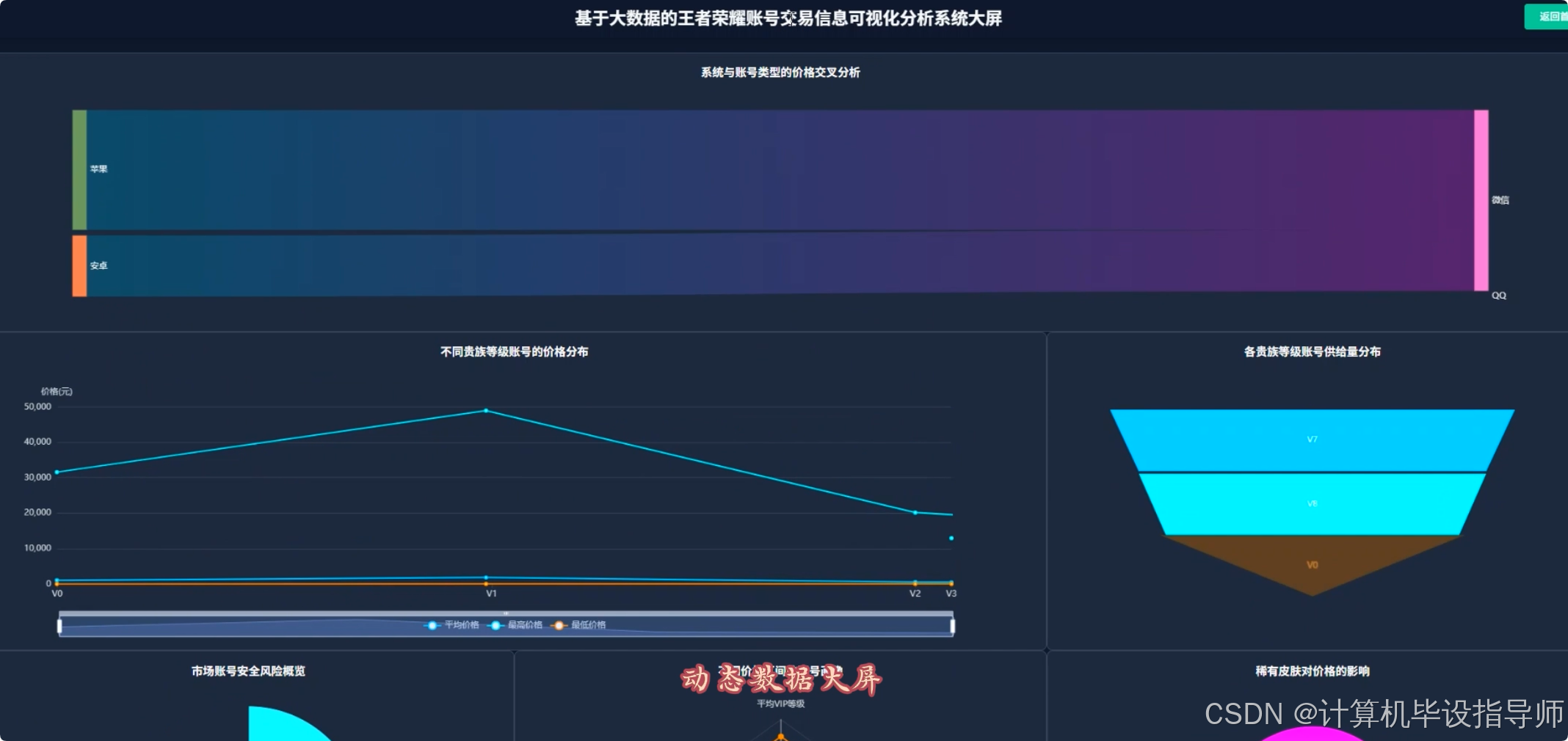Click the 微信 pink bar endpoint

(x=1481, y=200)
